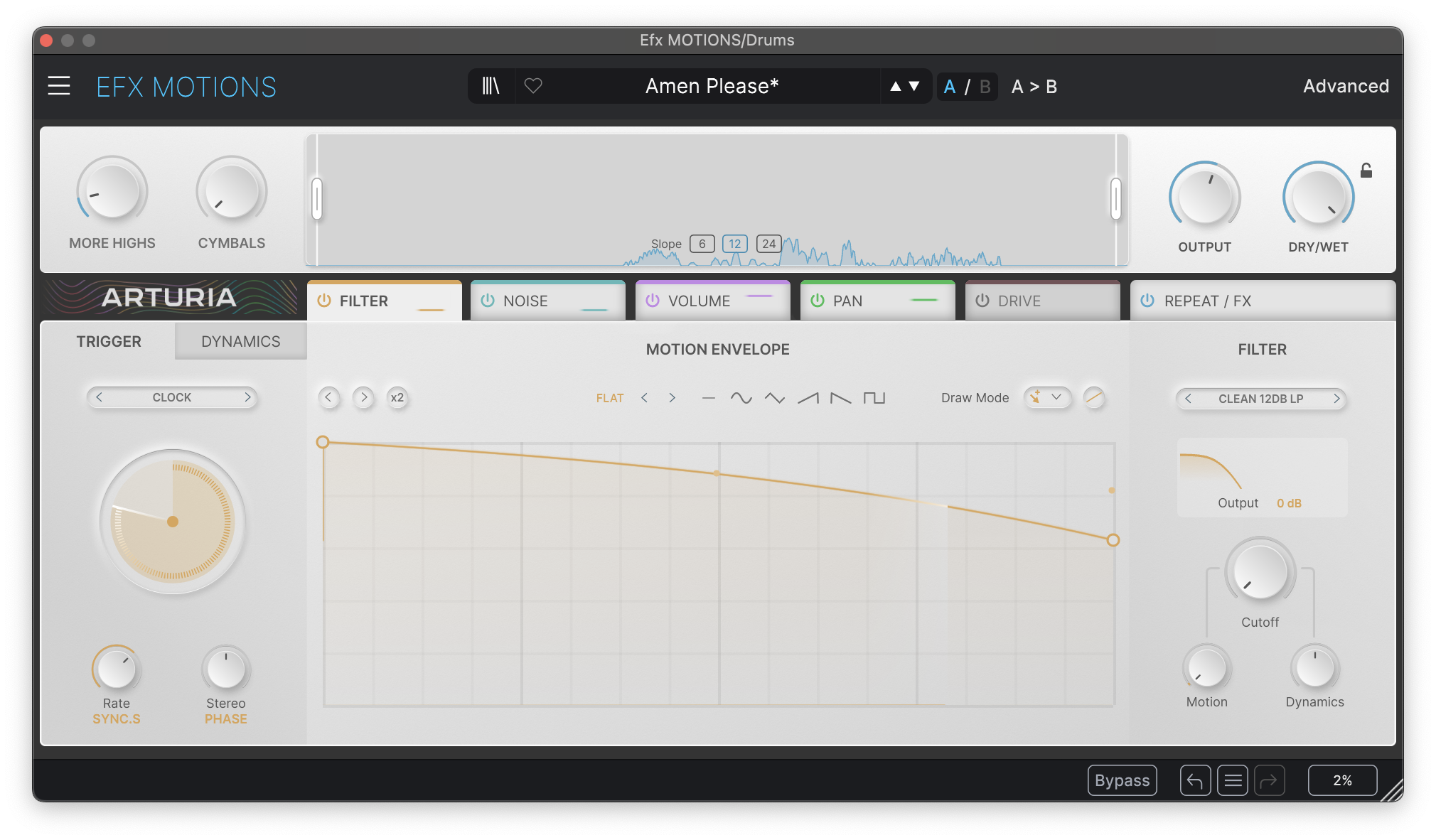Apply the ramp-up envelope shape
The width and height of the screenshot is (1436, 840).
[x=807, y=397]
